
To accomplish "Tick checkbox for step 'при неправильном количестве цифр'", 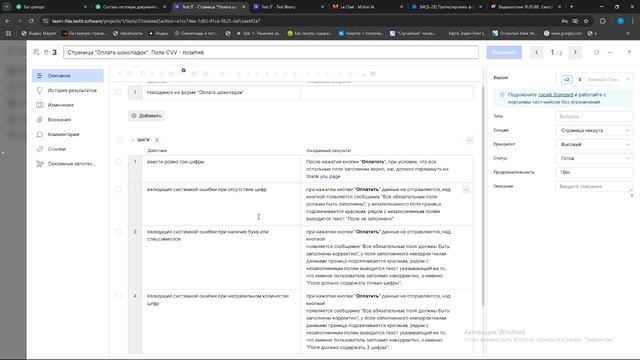I will coord(119,296).
